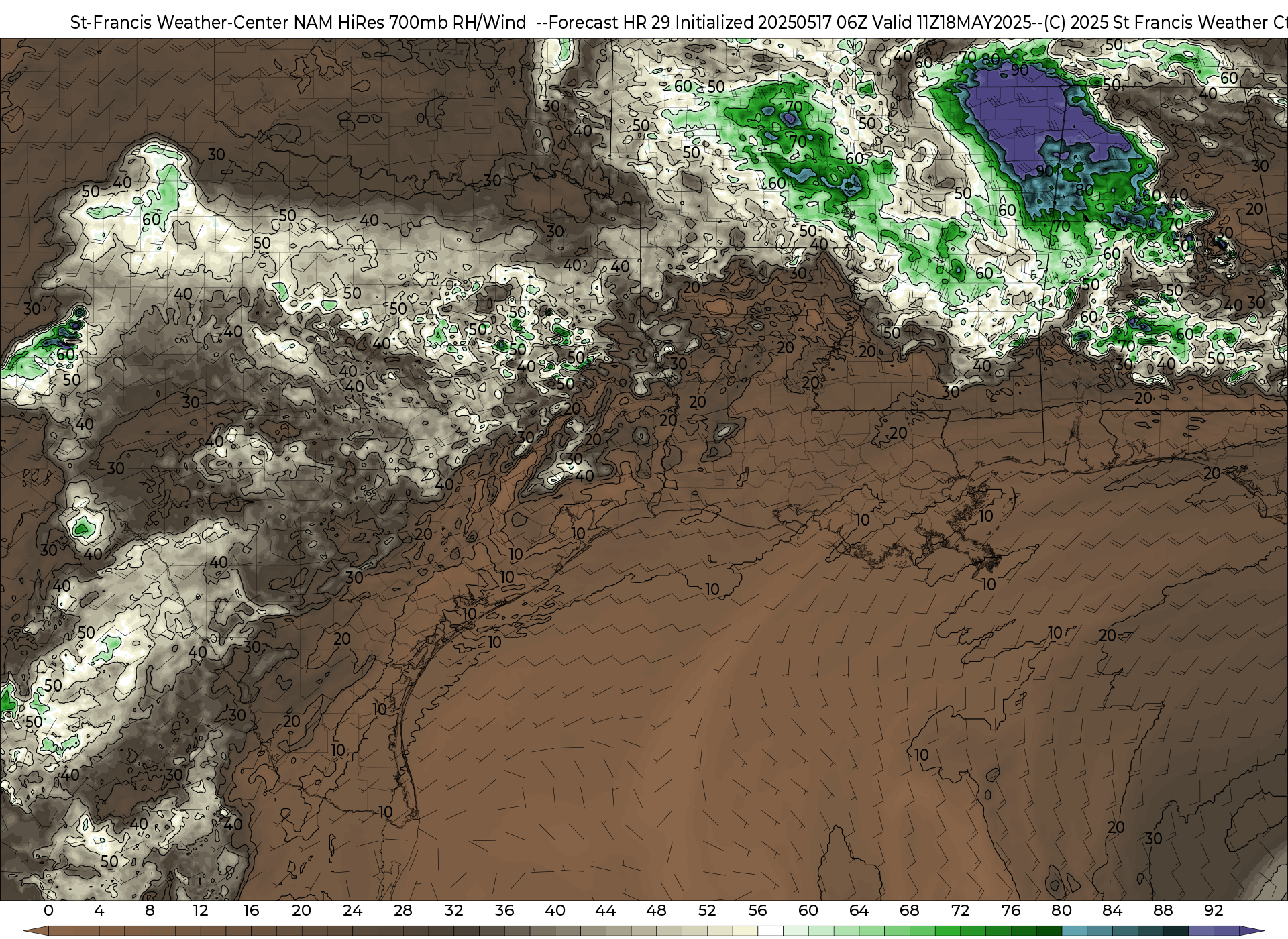Click the colorbar label 76

(x=1011, y=911)
